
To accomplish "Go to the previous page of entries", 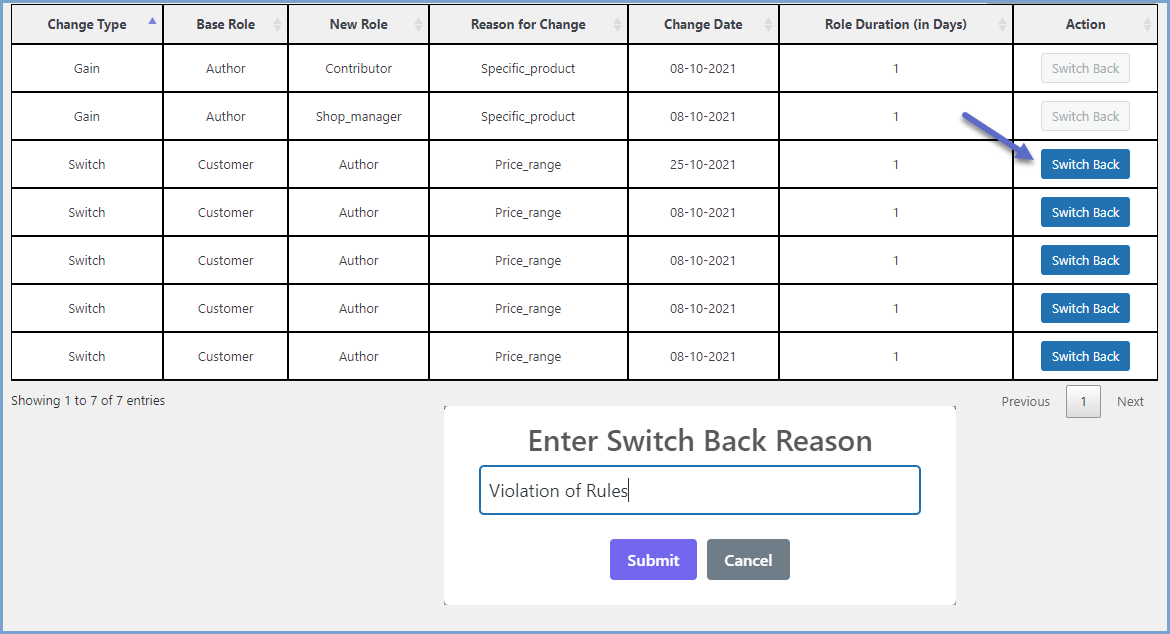I will click(1025, 401).
